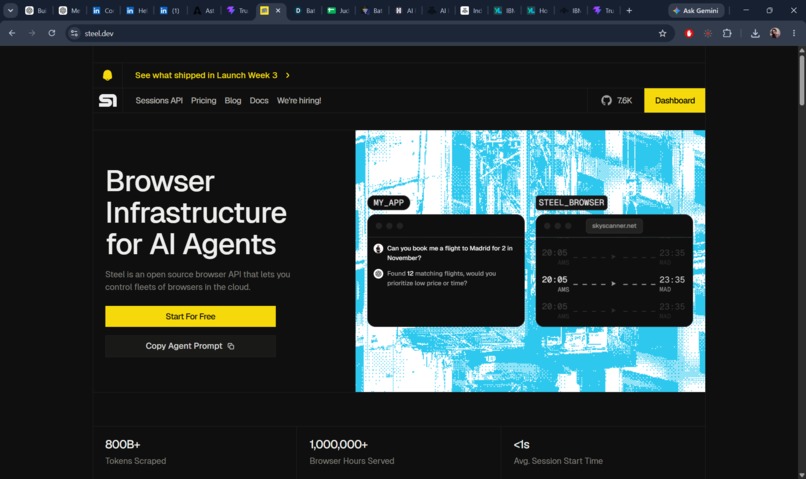
Task: Click the browser forward arrow
Action: tap(32, 33)
